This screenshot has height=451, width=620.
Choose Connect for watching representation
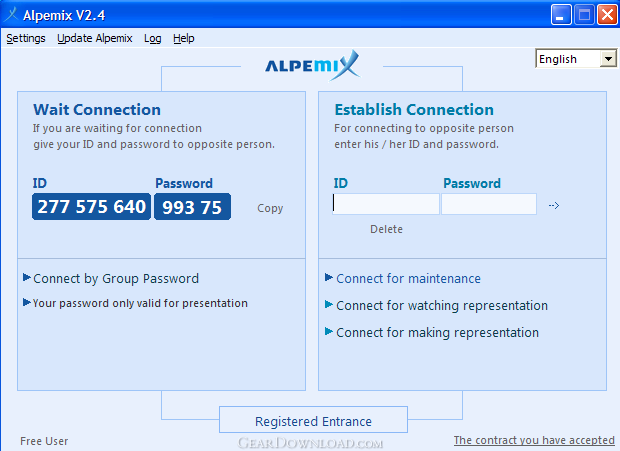coord(442,306)
